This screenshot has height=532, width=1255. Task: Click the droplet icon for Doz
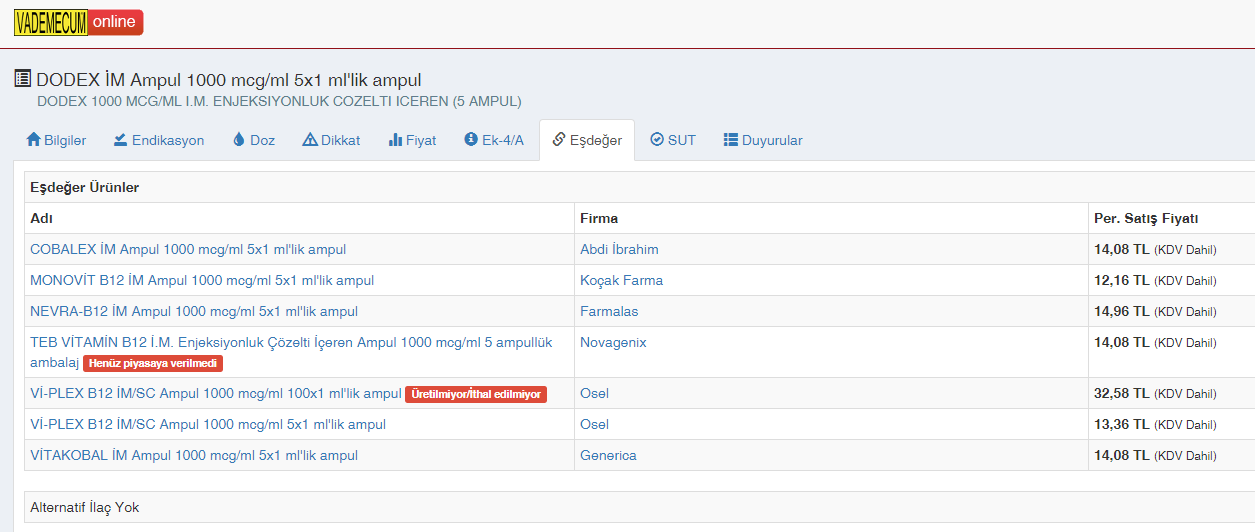coord(239,140)
